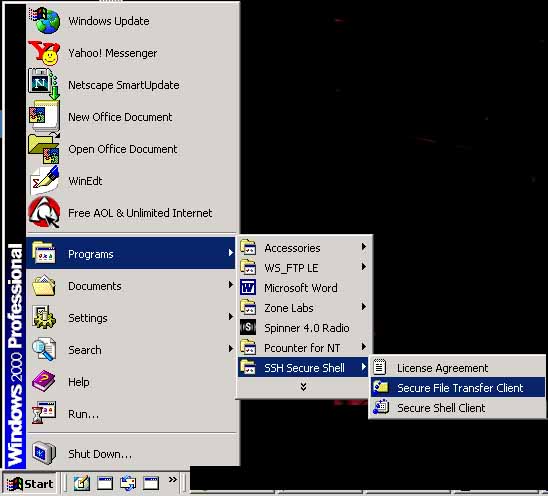Open the License Agreement entry
The width and height of the screenshot is (548, 496).
tap(457, 367)
